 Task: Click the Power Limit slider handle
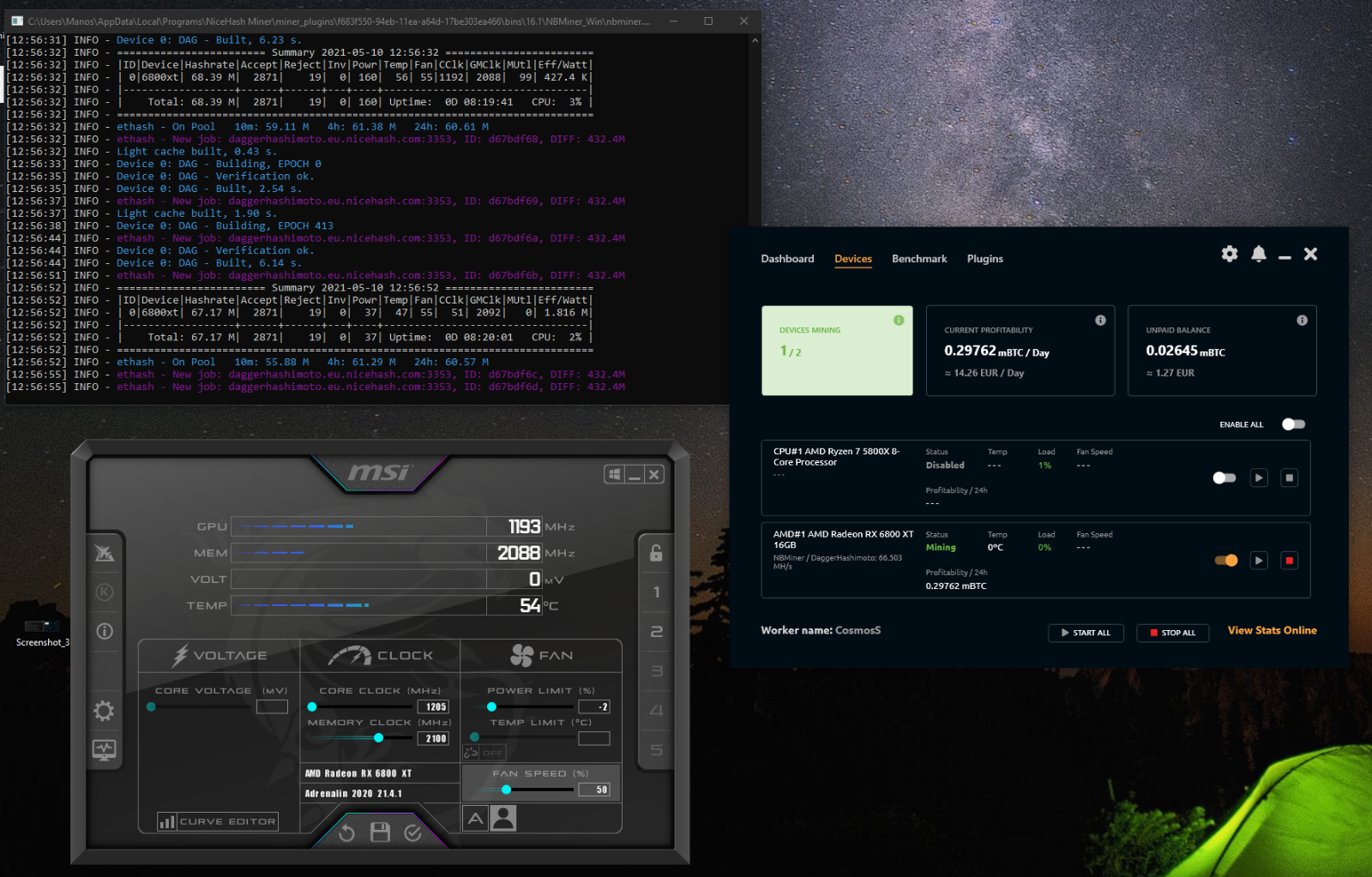point(491,707)
